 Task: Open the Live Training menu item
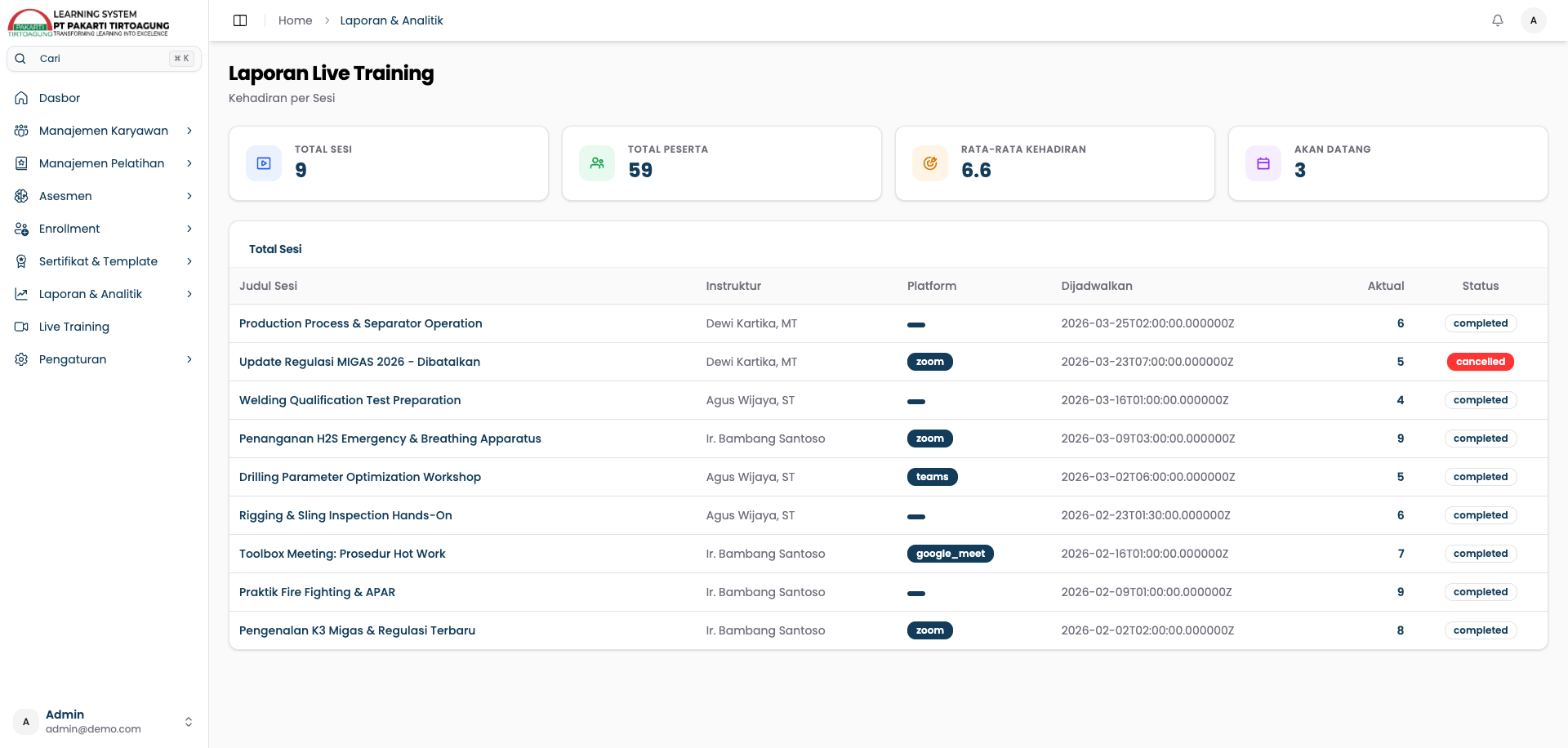104,327
